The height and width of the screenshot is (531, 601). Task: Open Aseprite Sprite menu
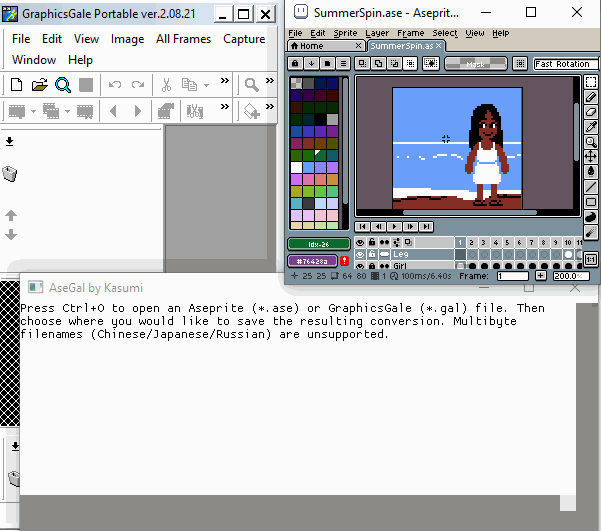(x=345, y=33)
